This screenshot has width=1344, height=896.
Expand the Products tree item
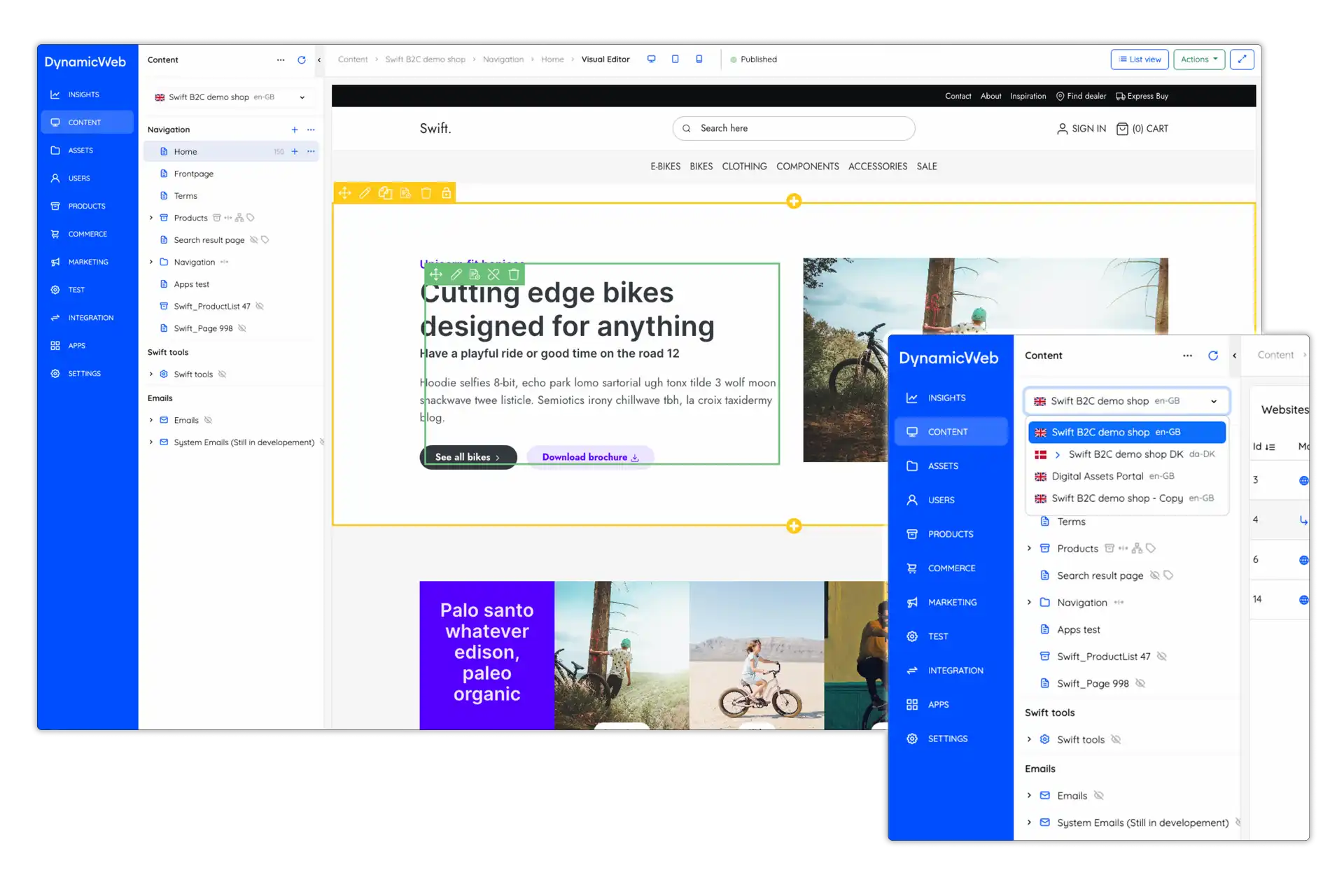[150, 218]
